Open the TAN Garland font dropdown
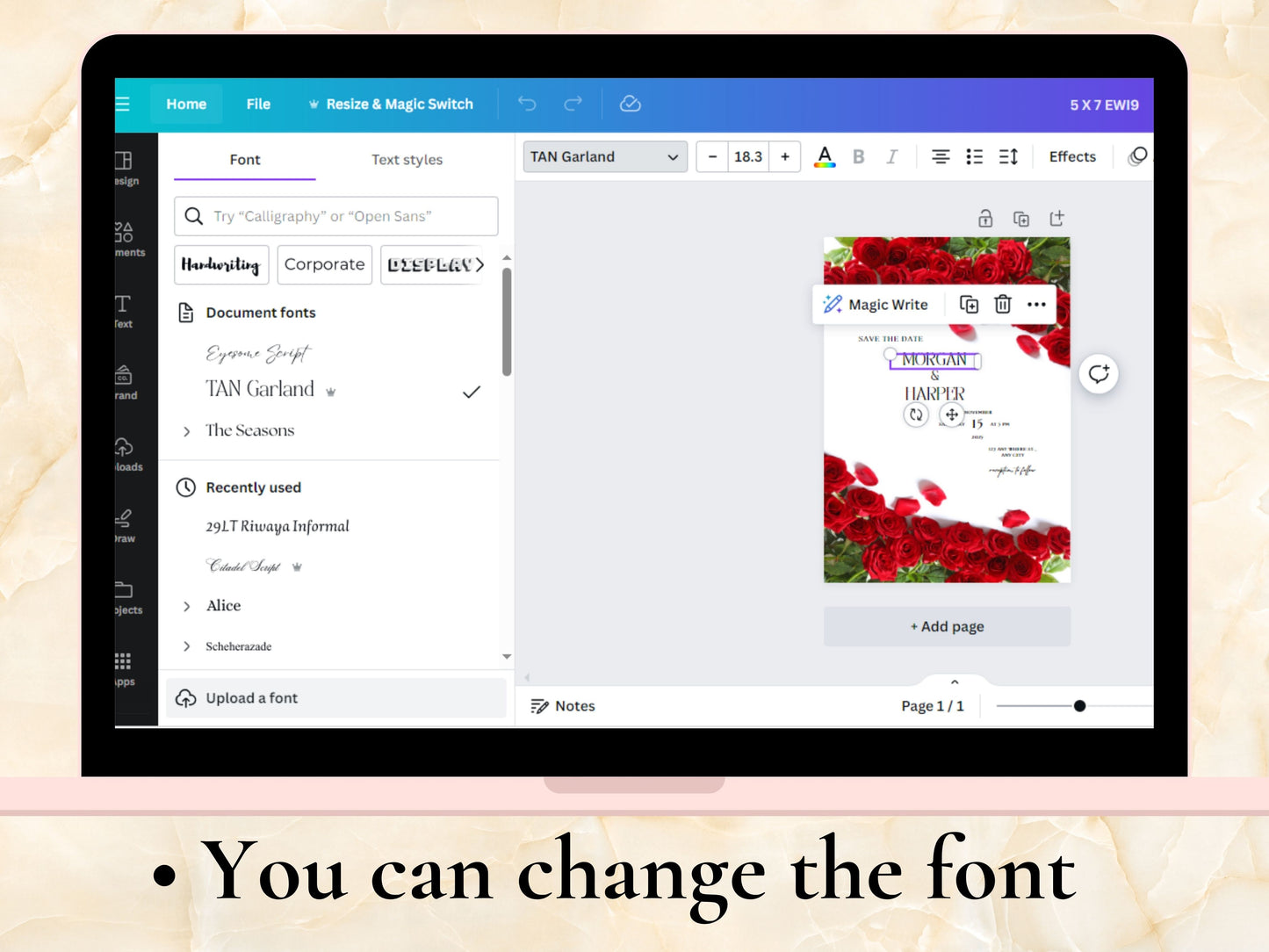The height and width of the screenshot is (952, 1269). point(605,156)
